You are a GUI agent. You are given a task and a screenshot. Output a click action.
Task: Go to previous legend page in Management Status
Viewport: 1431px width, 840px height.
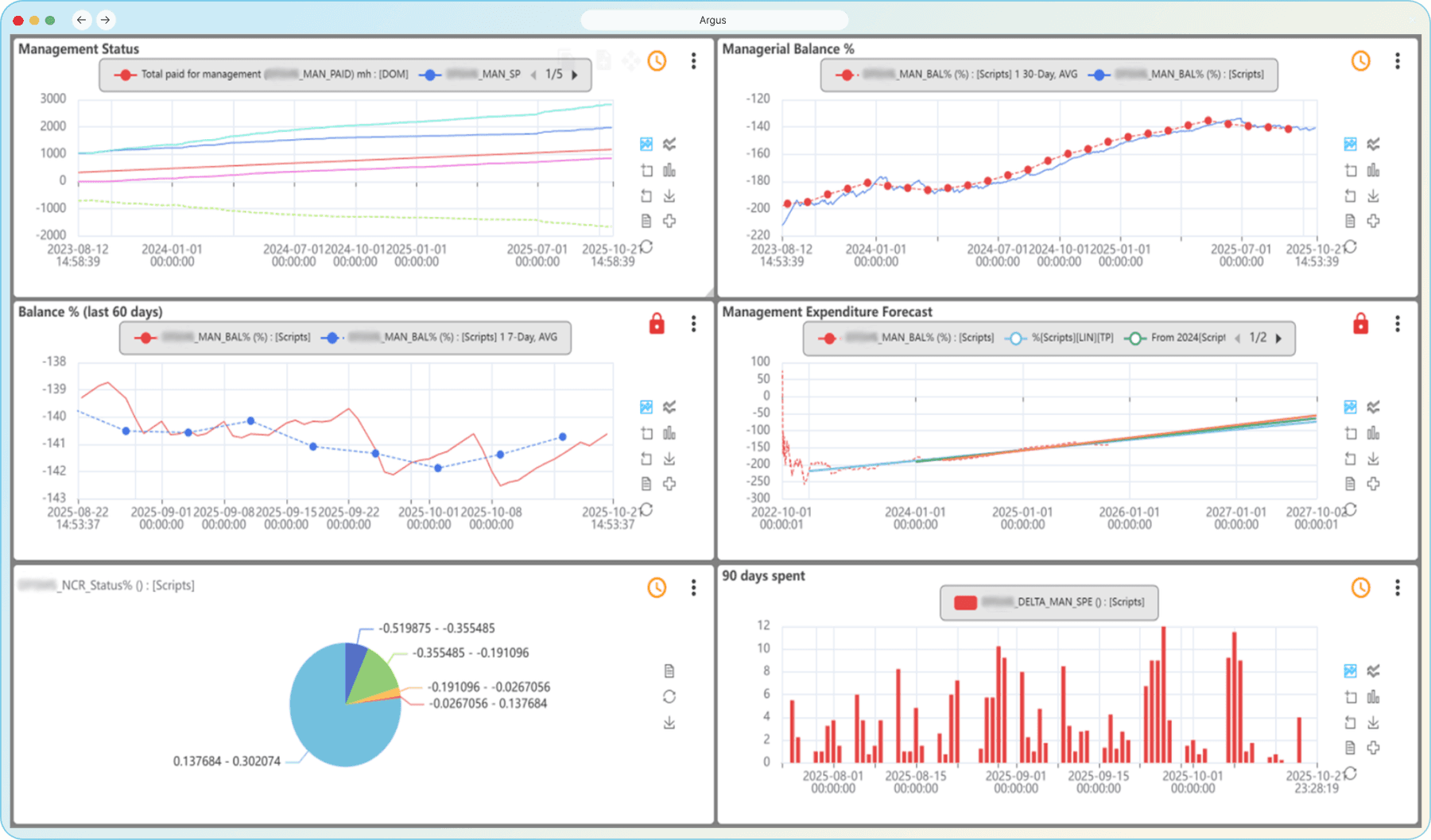pyautogui.click(x=533, y=75)
